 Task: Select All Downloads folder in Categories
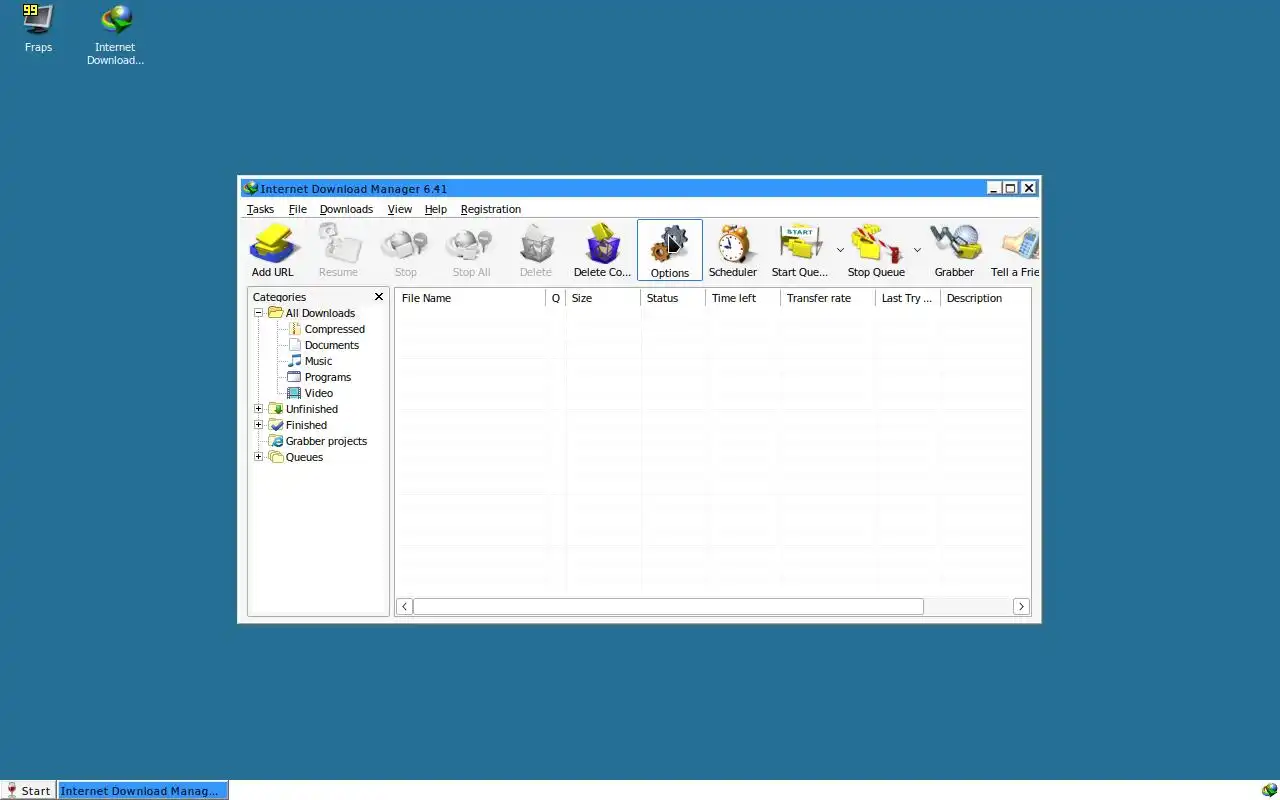311,313
